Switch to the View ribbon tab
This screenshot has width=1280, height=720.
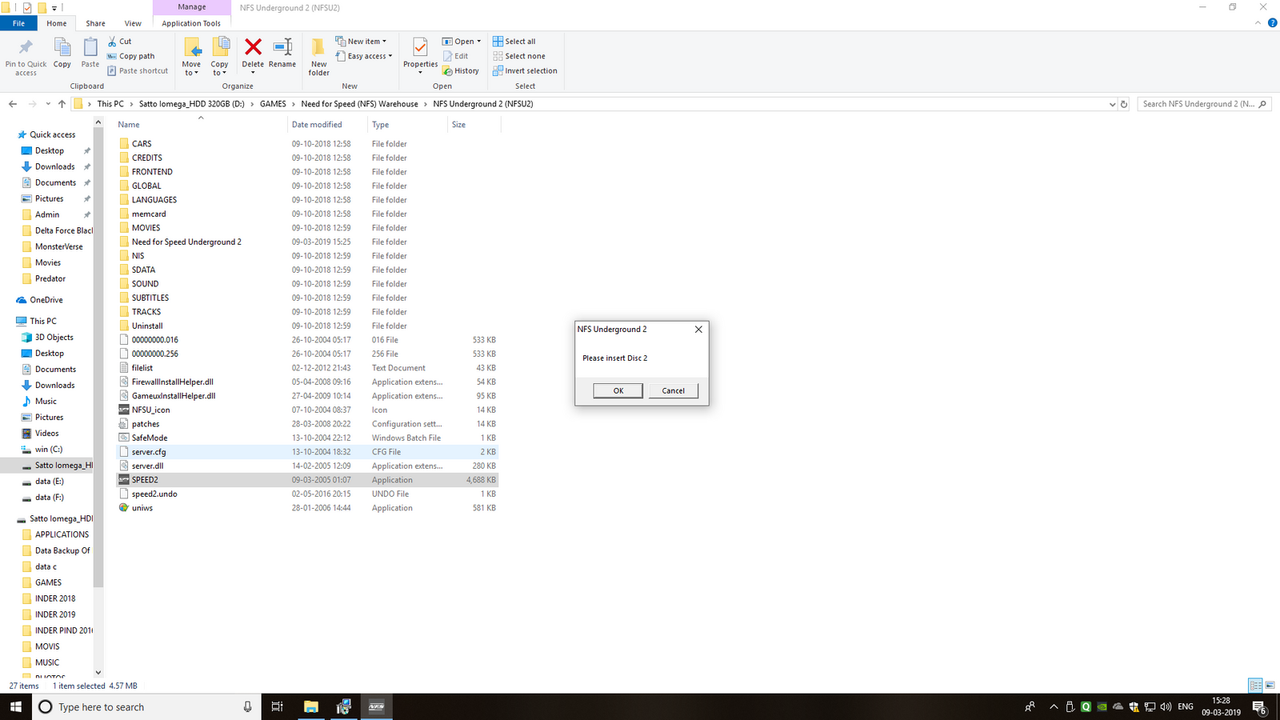pos(132,23)
